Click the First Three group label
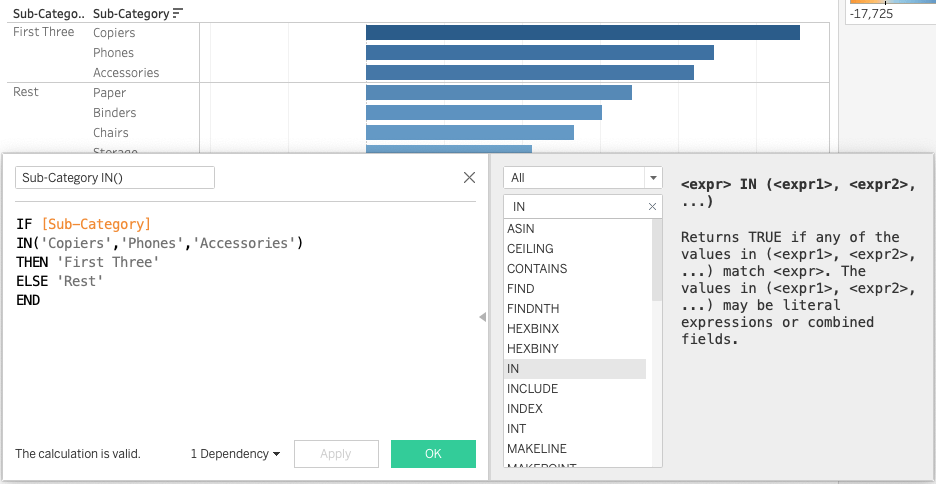The image size is (936, 484). pos(43,33)
